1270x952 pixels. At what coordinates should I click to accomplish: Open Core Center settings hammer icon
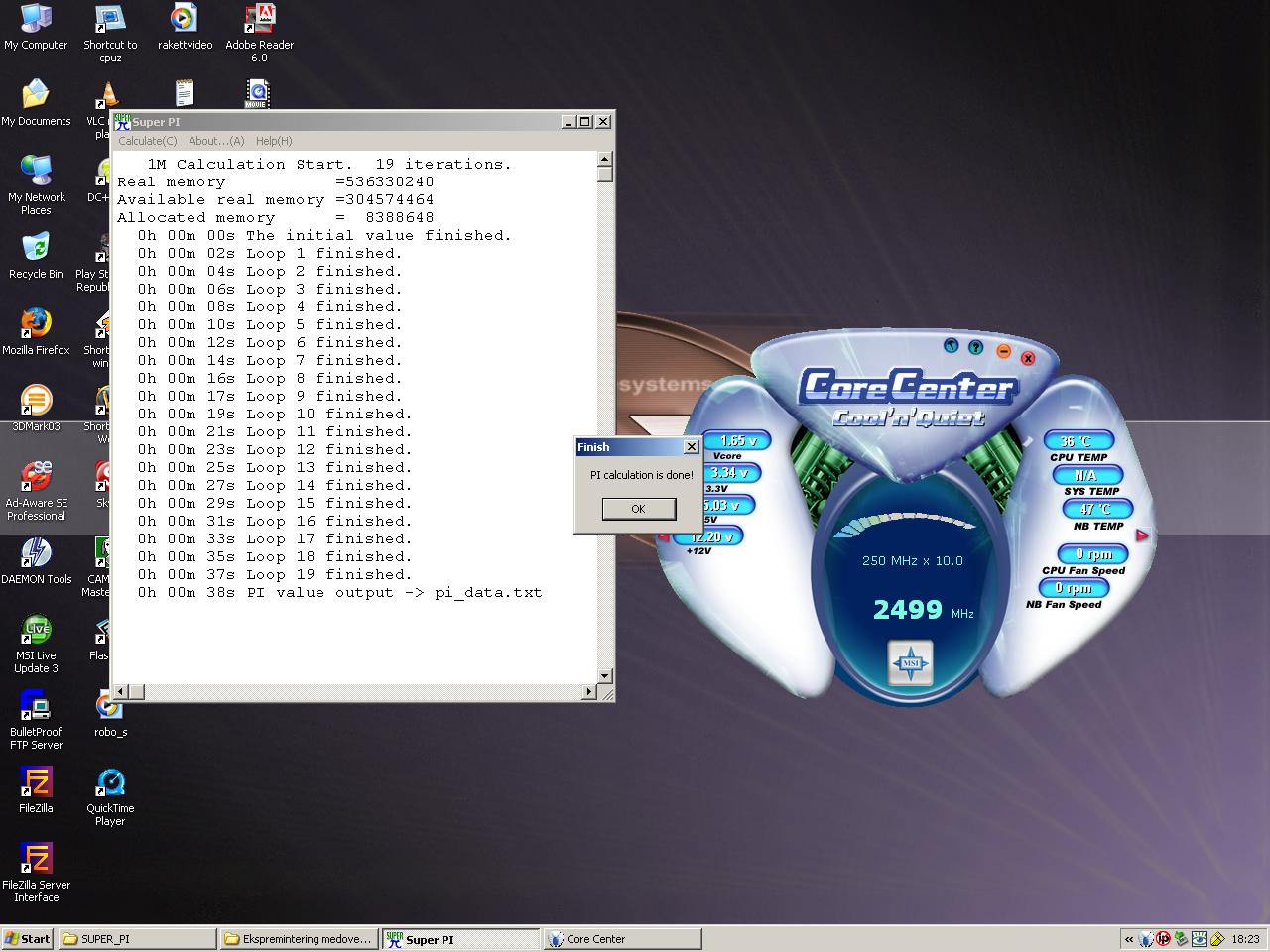point(951,346)
